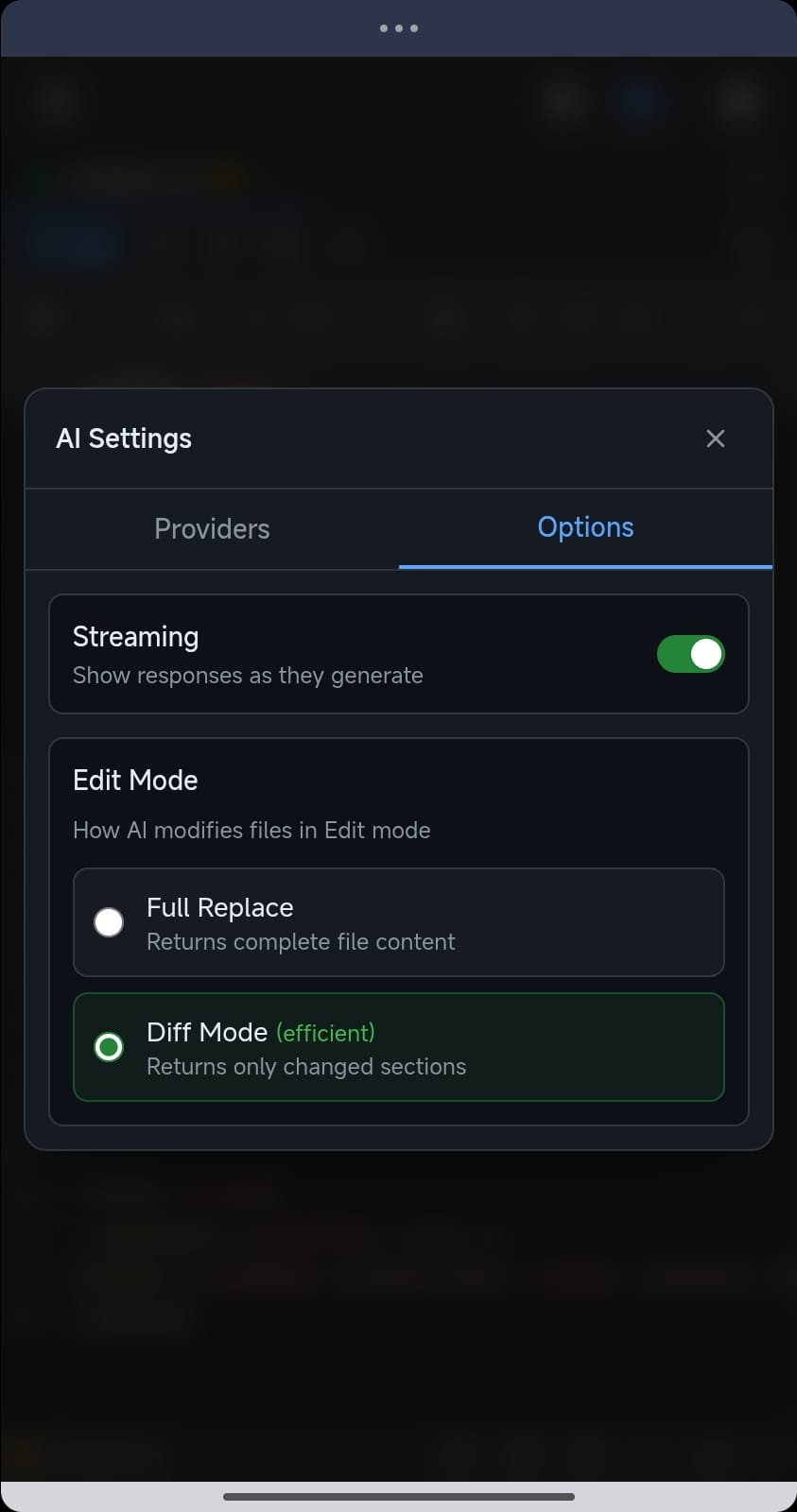Disable the Streaming toggle switch
The height and width of the screenshot is (1512, 797).
(690, 654)
